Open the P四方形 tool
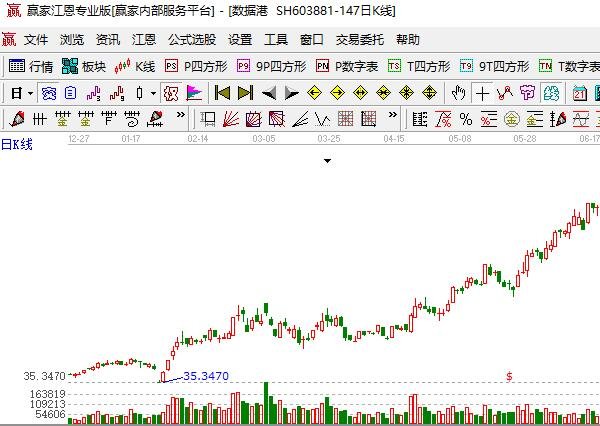The height and width of the screenshot is (426, 600). [x=196, y=66]
